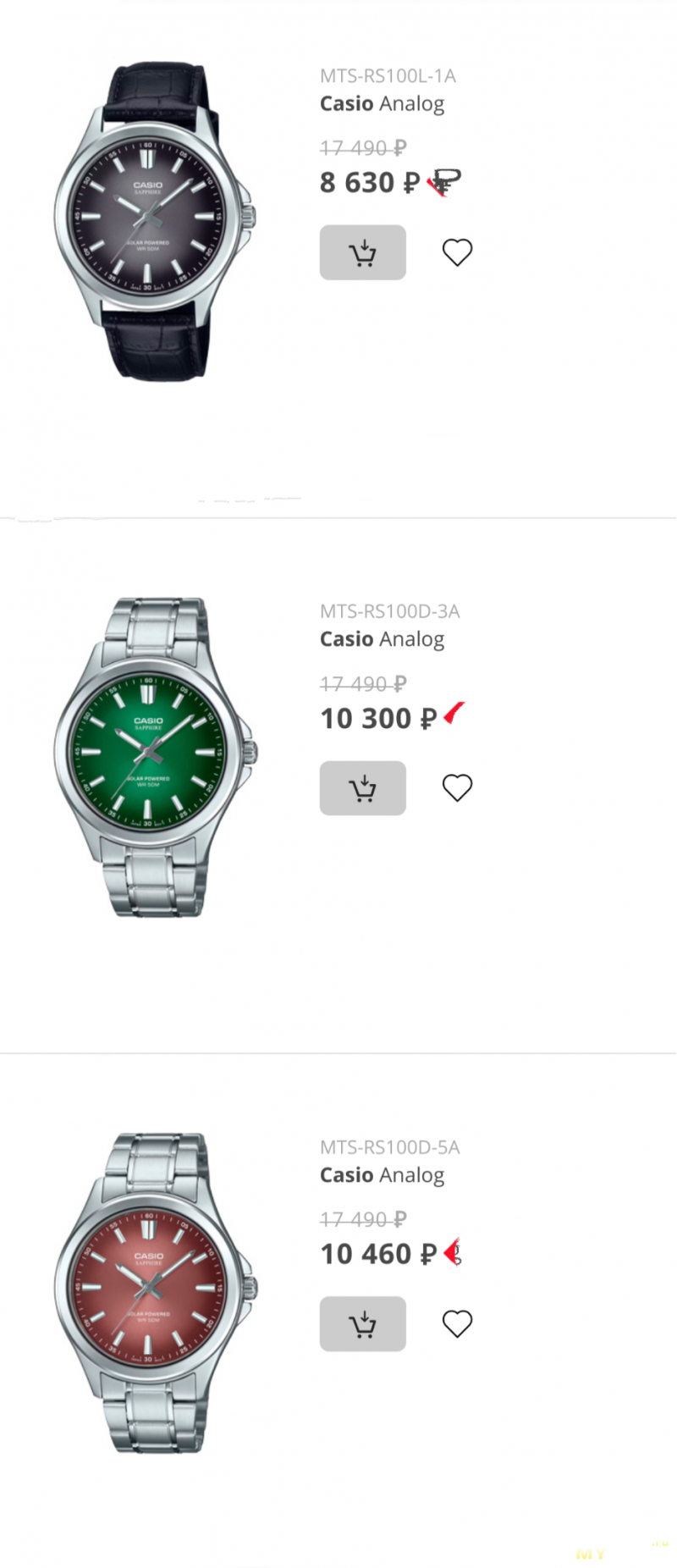Open MTS-RS100D-5A model code link

(x=389, y=1147)
